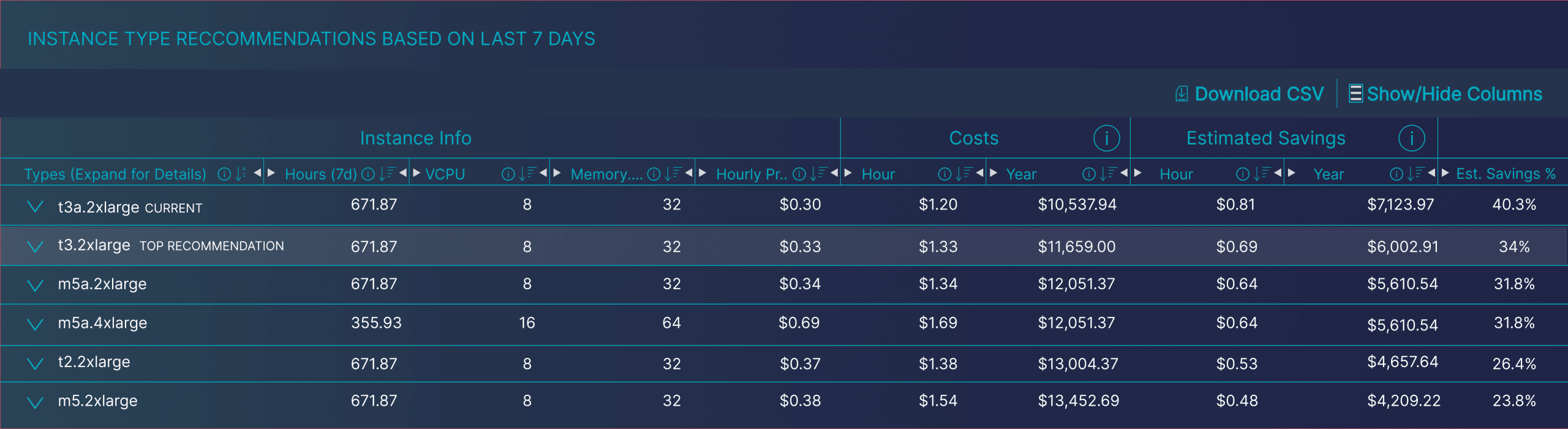Click the recommendations panel title text
The width and height of the screenshot is (1568, 429).
click(x=311, y=39)
